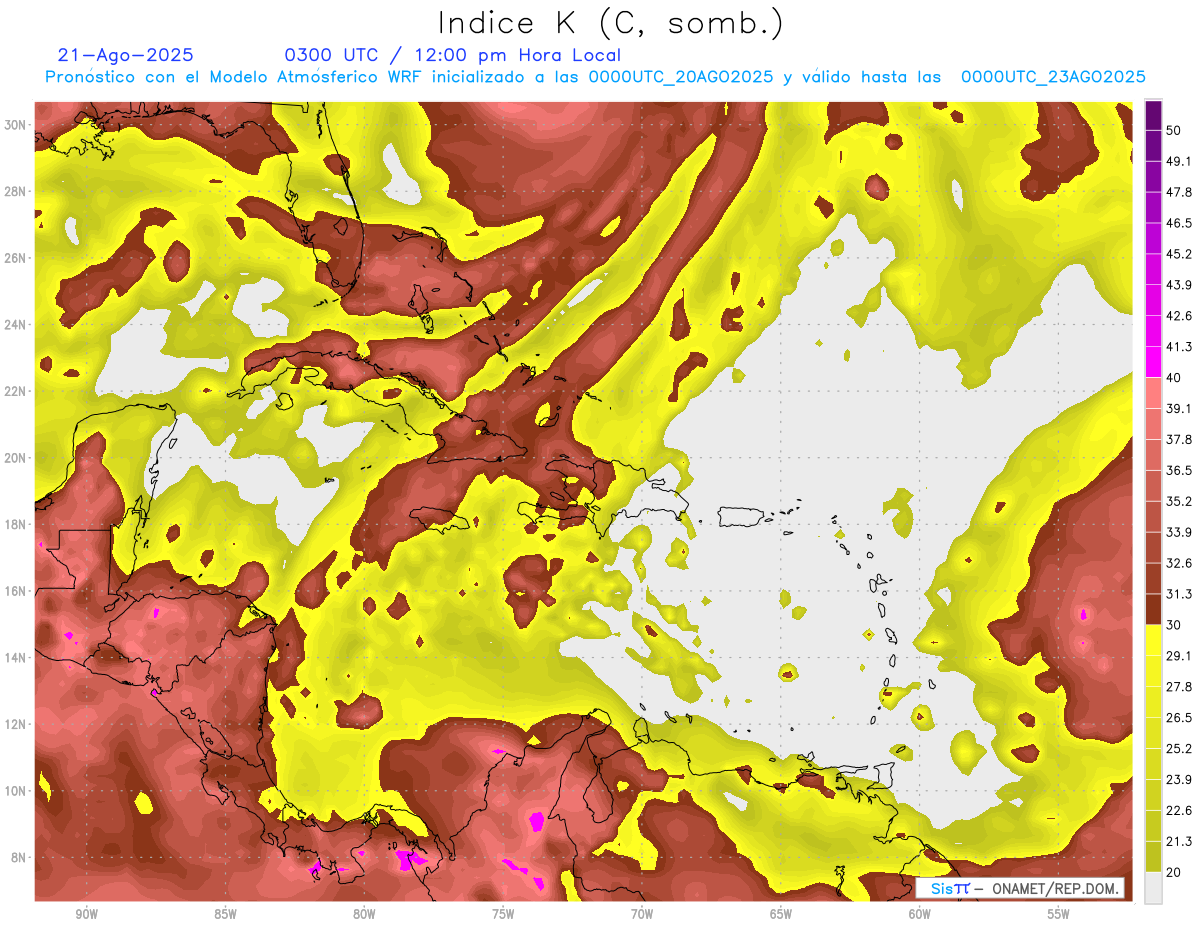Click the colorbar label '23.9'
Image resolution: width=1200 pixels, height=927 pixels.
click(1179, 780)
